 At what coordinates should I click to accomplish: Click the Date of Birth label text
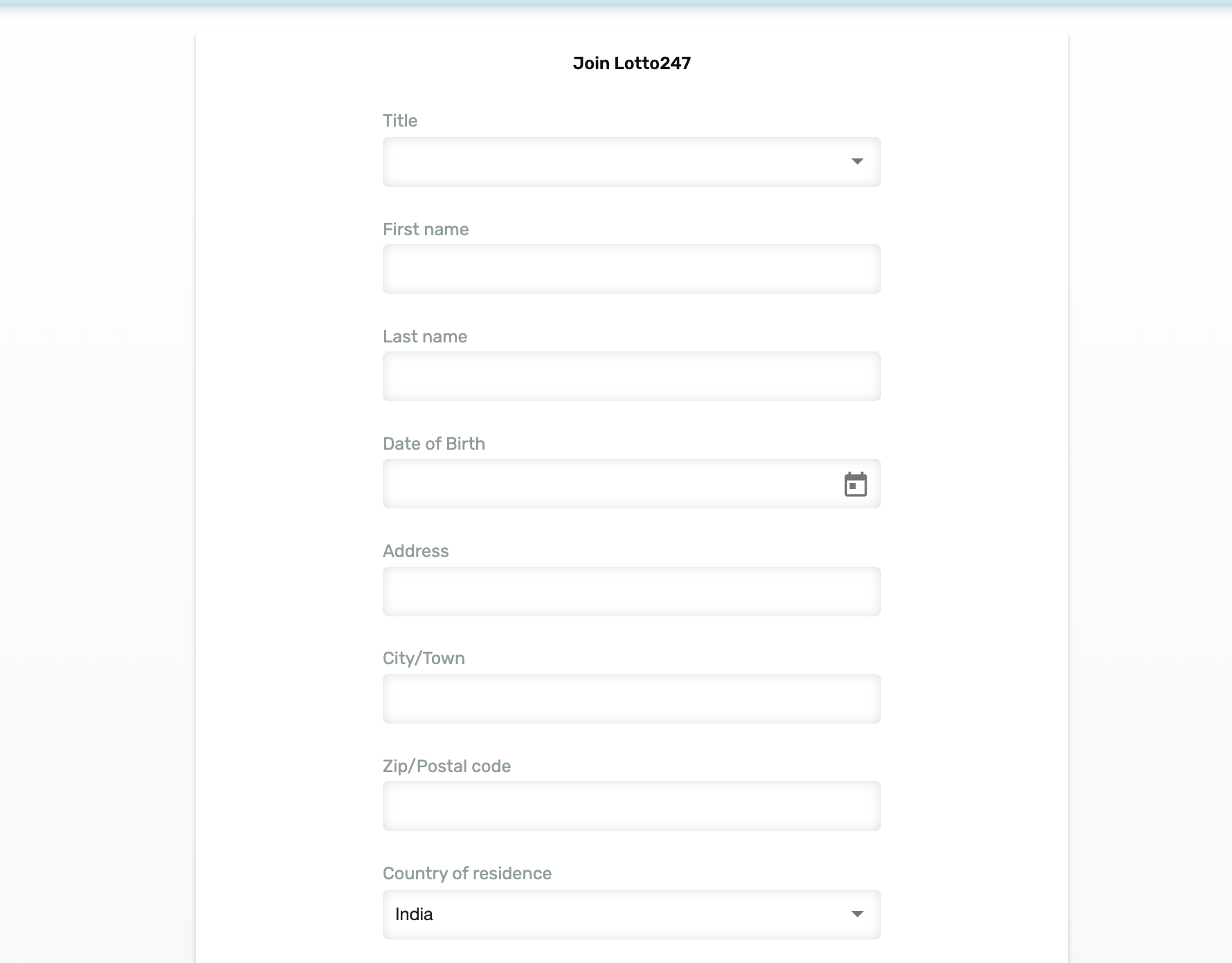click(434, 444)
